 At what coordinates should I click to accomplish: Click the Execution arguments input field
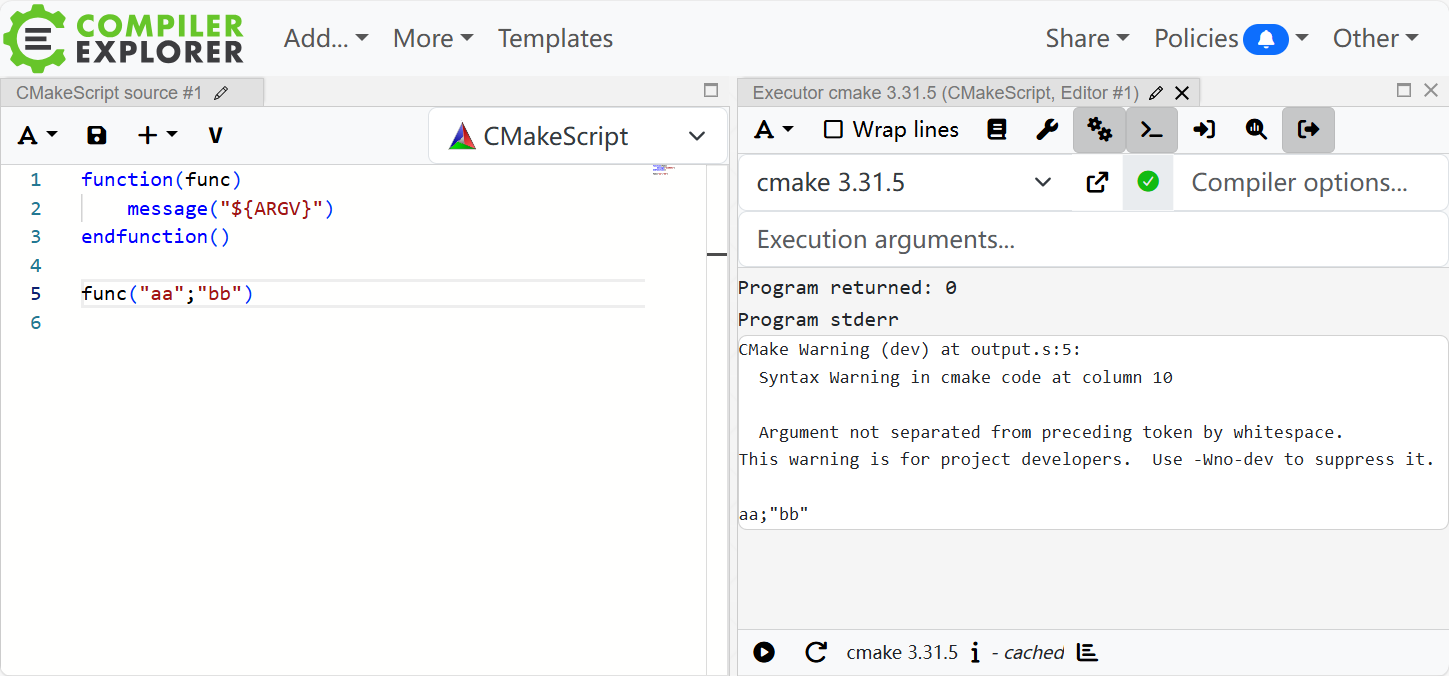(x=1092, y=240)
